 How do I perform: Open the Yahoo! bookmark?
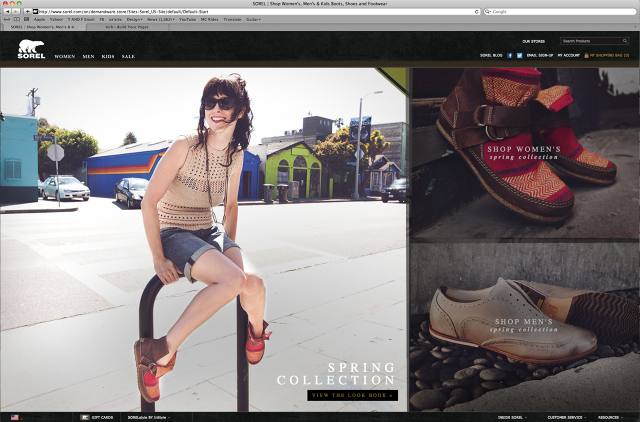pyautogui.click(x=56, y=19)
